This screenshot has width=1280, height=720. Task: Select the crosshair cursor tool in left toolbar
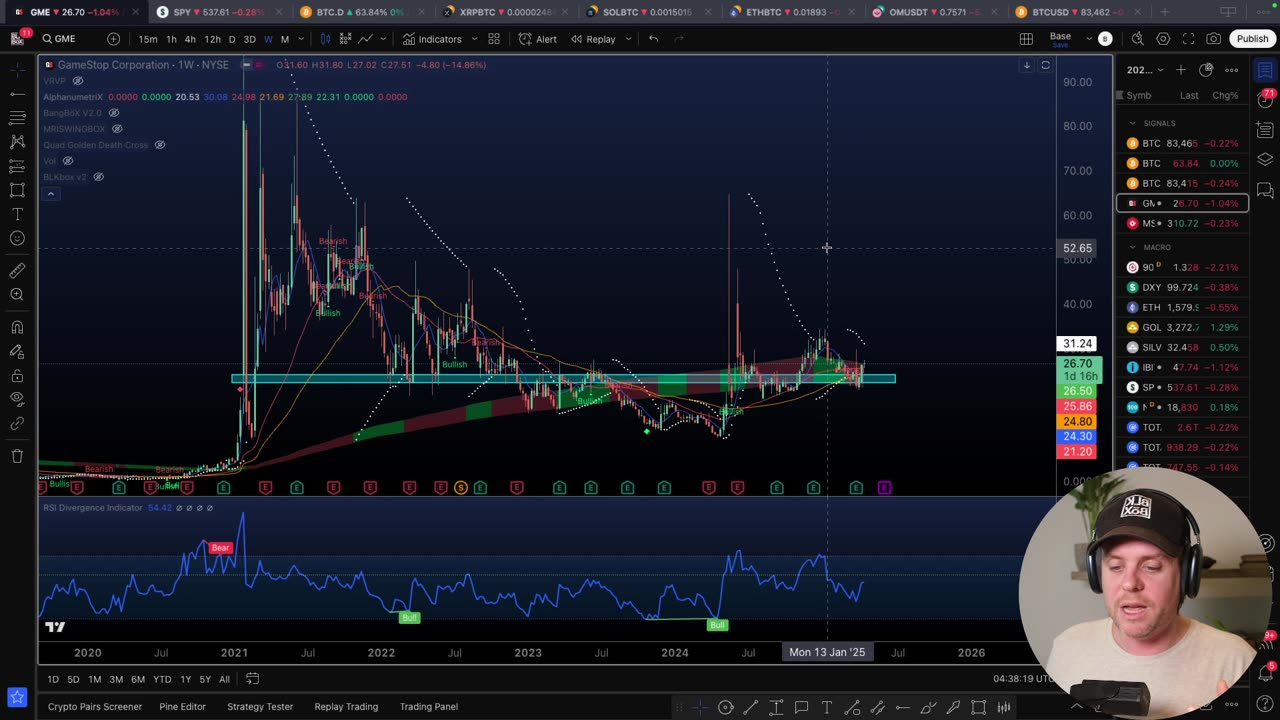pos(17,69)
